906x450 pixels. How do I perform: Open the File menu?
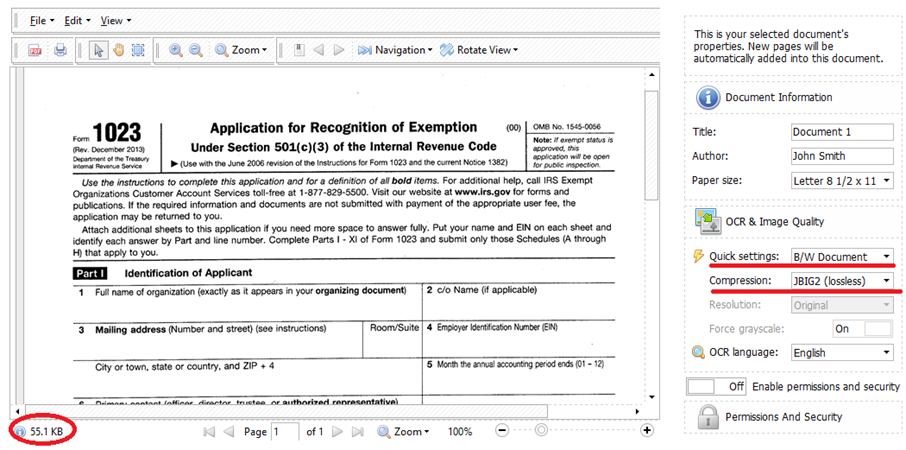tap(42, 21)
